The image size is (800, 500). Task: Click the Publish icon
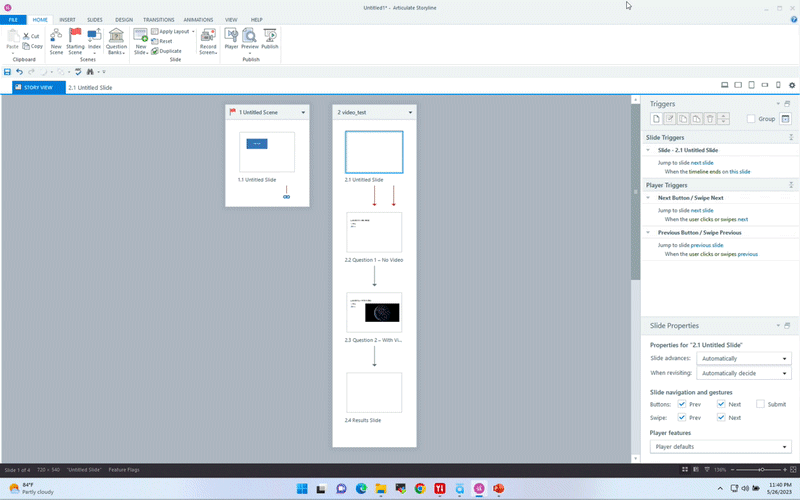coord(270,36)
